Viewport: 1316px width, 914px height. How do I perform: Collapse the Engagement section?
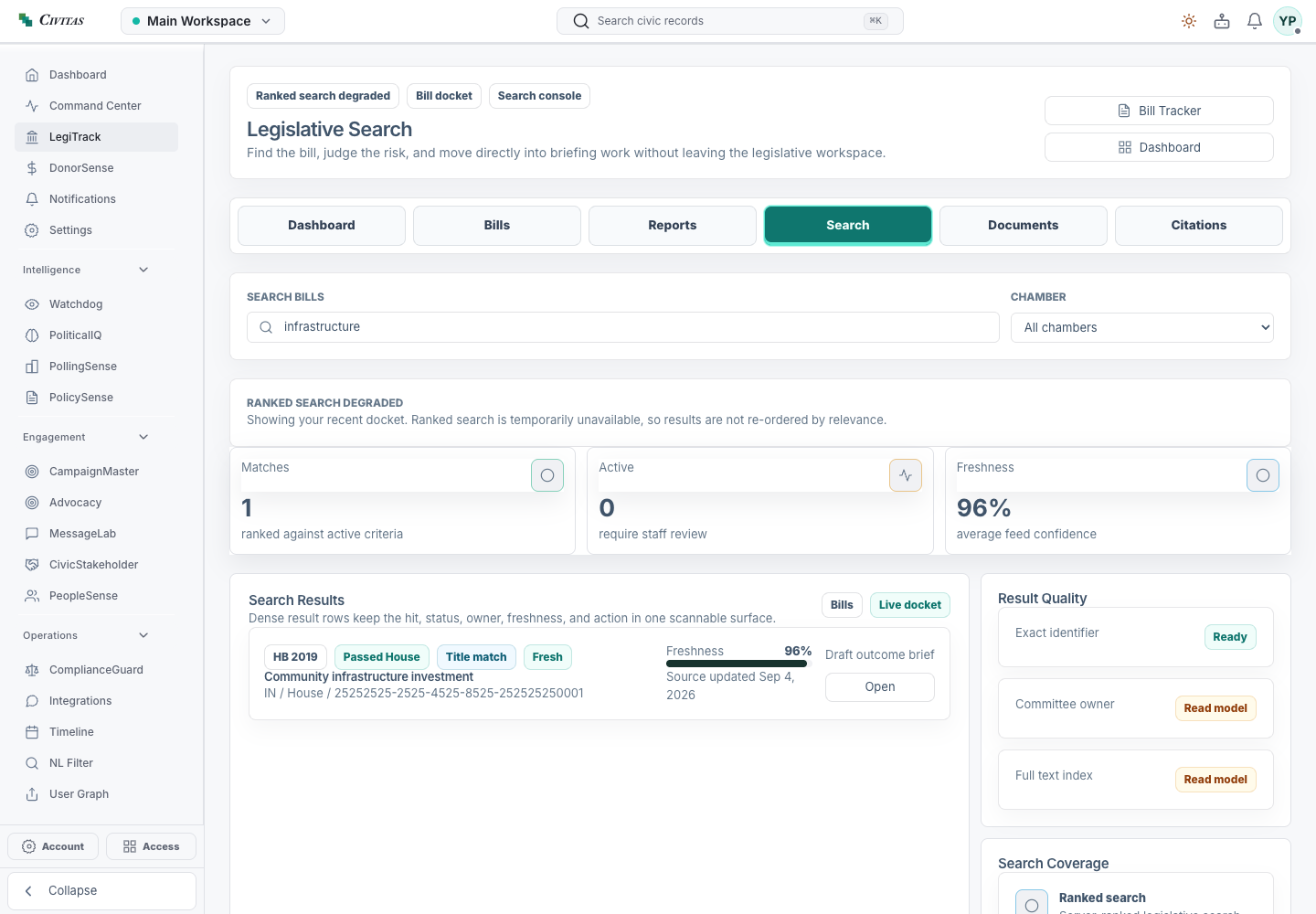(x=143, y=437)
